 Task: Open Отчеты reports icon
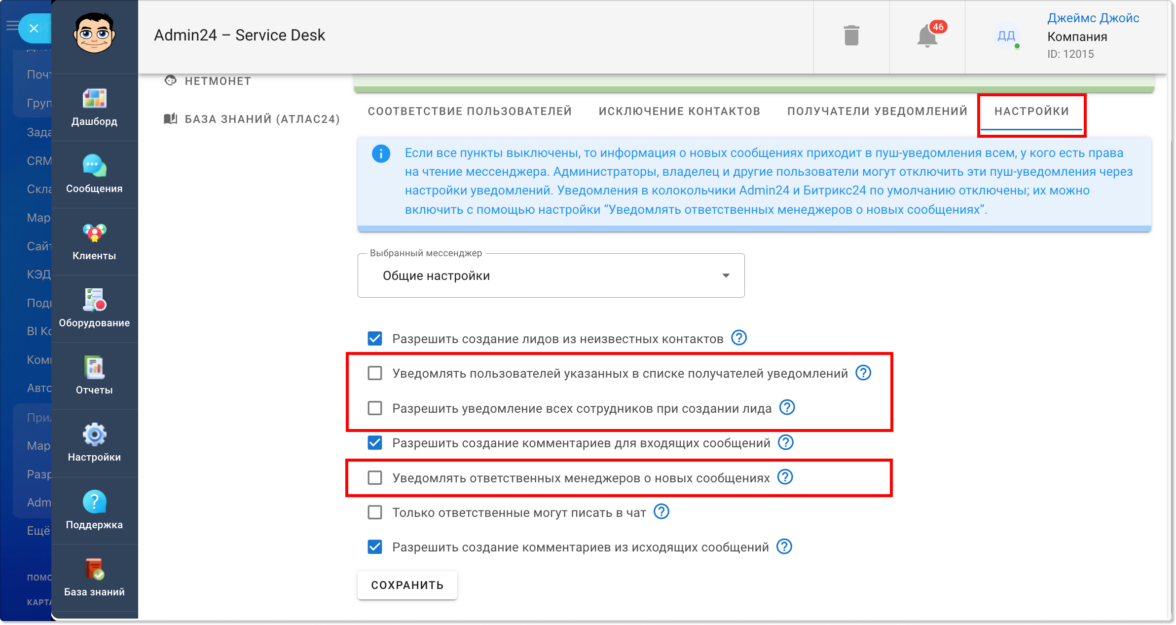tap(94, 374)
